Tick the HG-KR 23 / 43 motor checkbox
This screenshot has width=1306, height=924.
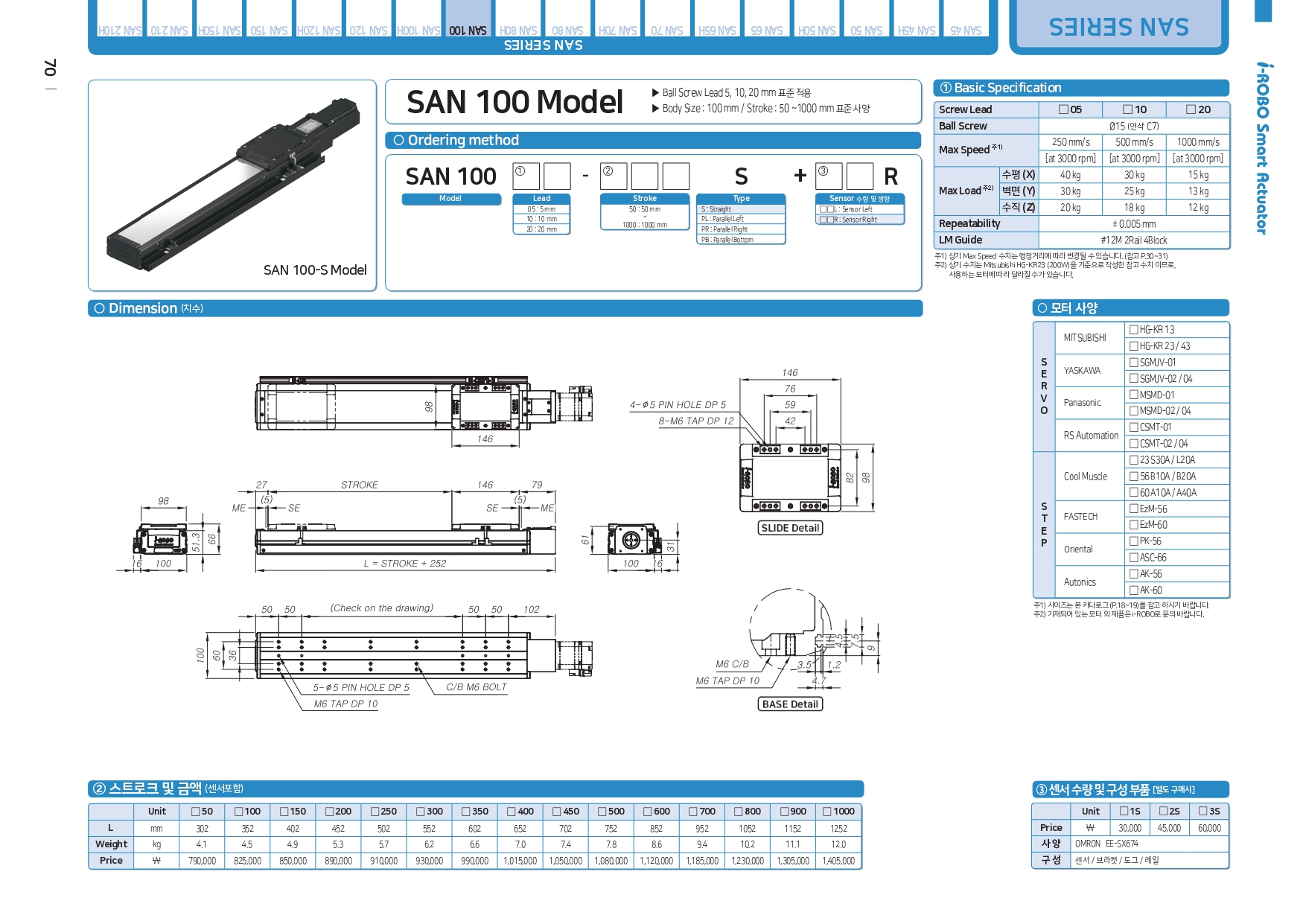click(1133, 345)
